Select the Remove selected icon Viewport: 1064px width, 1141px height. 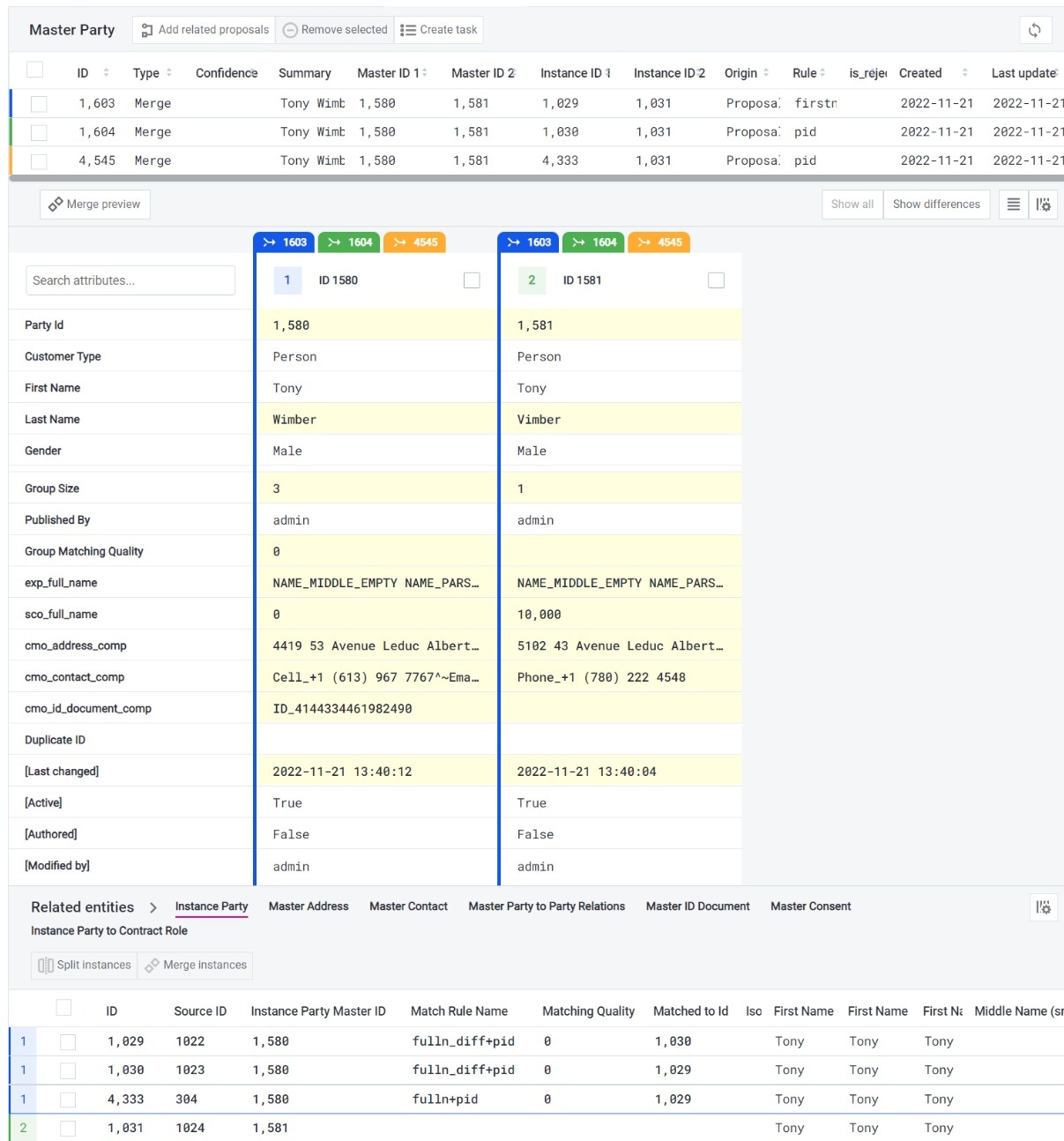tap(290, 29)
